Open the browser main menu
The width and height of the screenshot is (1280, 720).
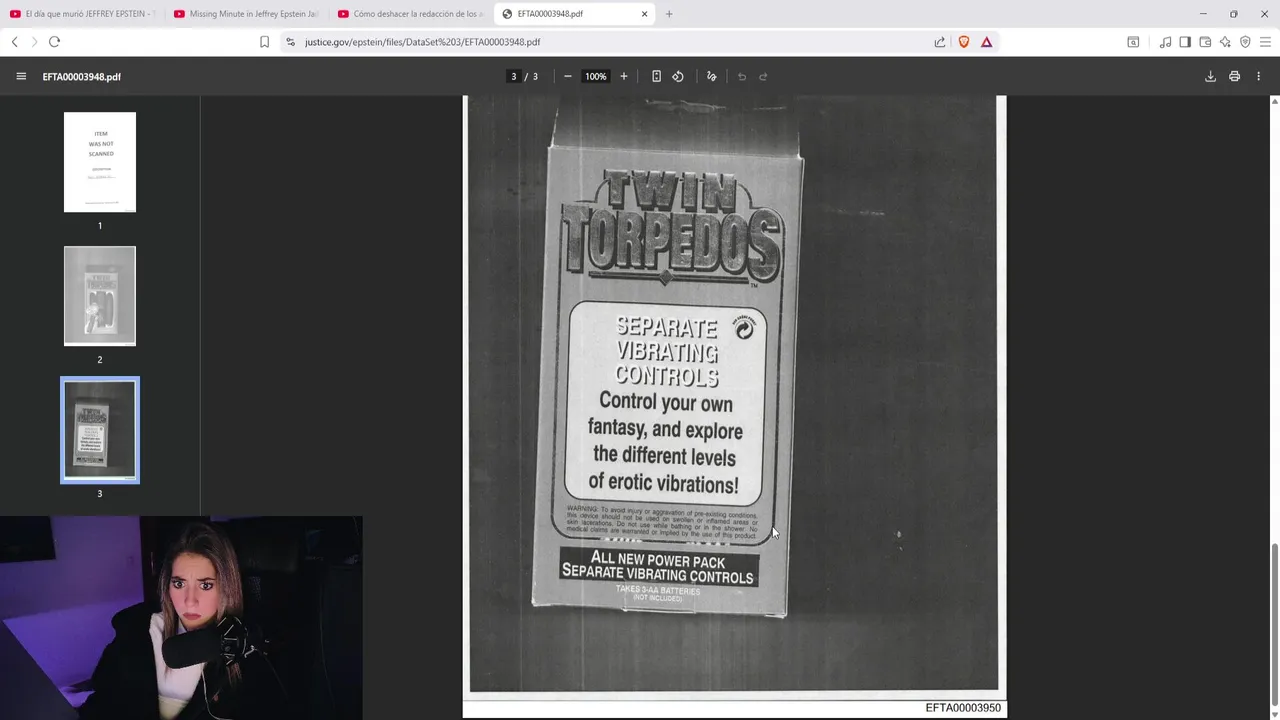click(1265, 42)
